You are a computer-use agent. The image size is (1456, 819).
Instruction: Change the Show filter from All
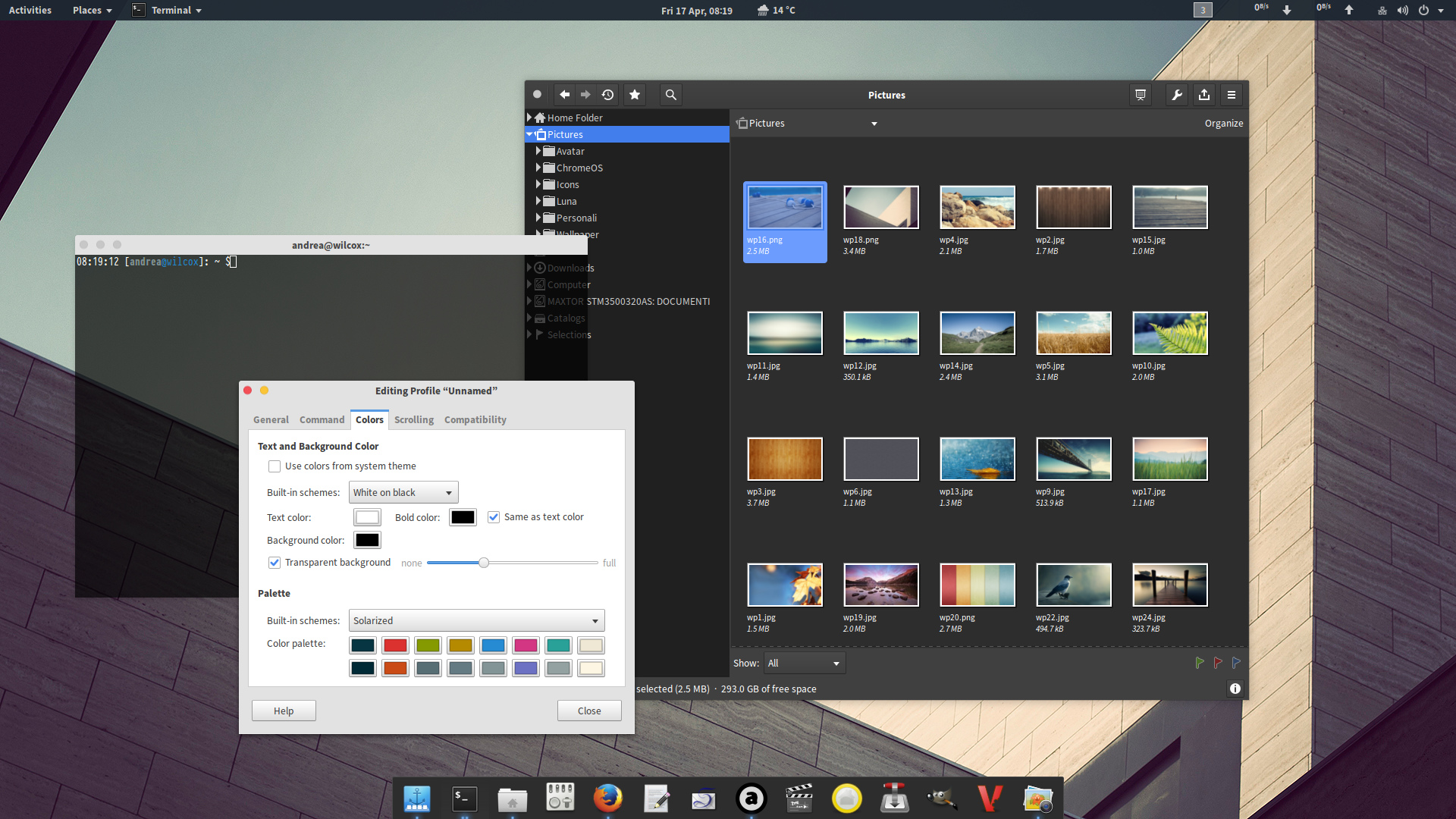[x=803, y=663]
